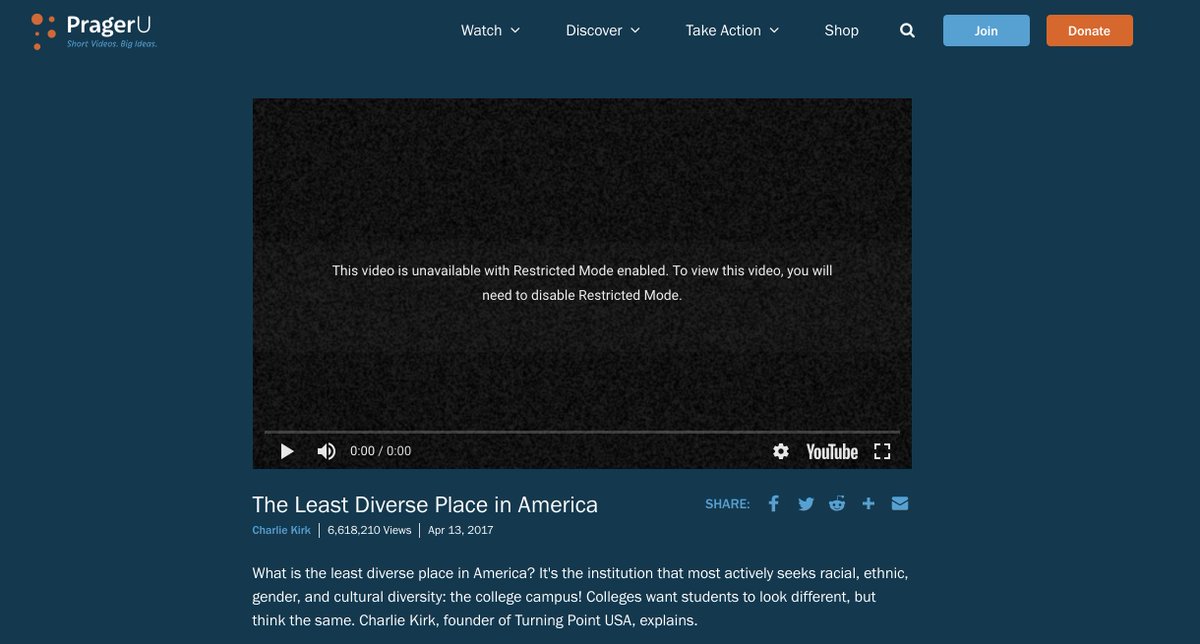Play the video

point(287,451)
